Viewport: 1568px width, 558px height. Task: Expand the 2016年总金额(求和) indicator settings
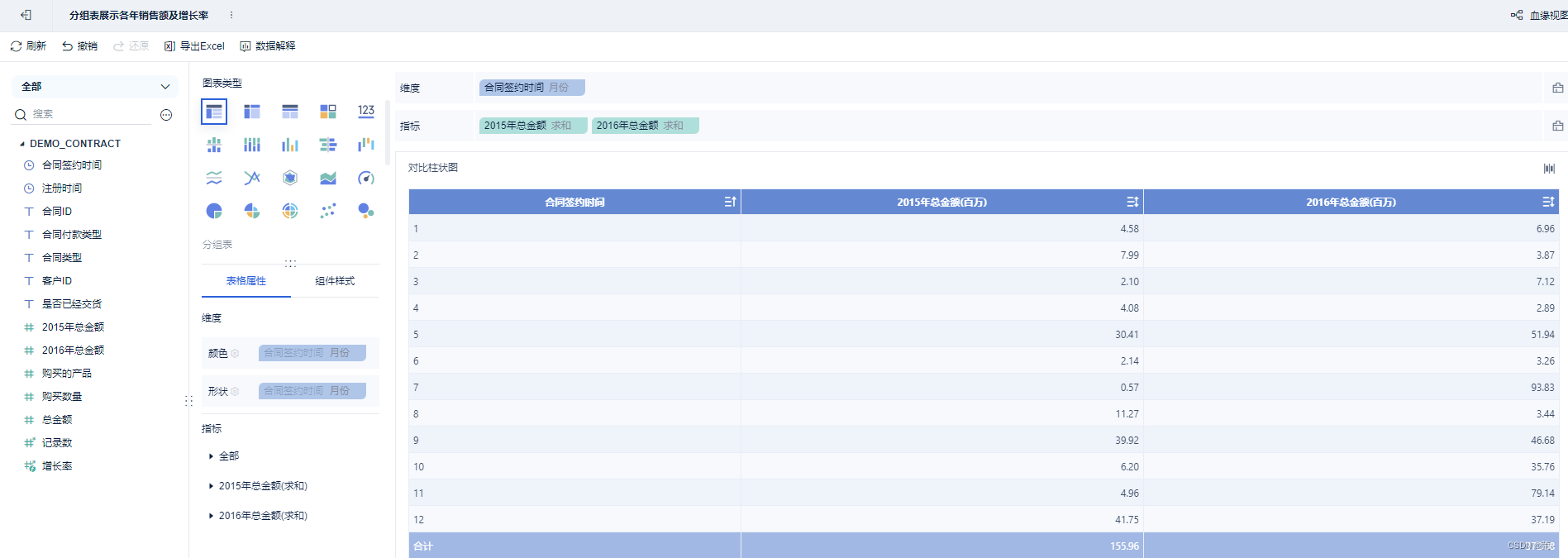point(211,516)
